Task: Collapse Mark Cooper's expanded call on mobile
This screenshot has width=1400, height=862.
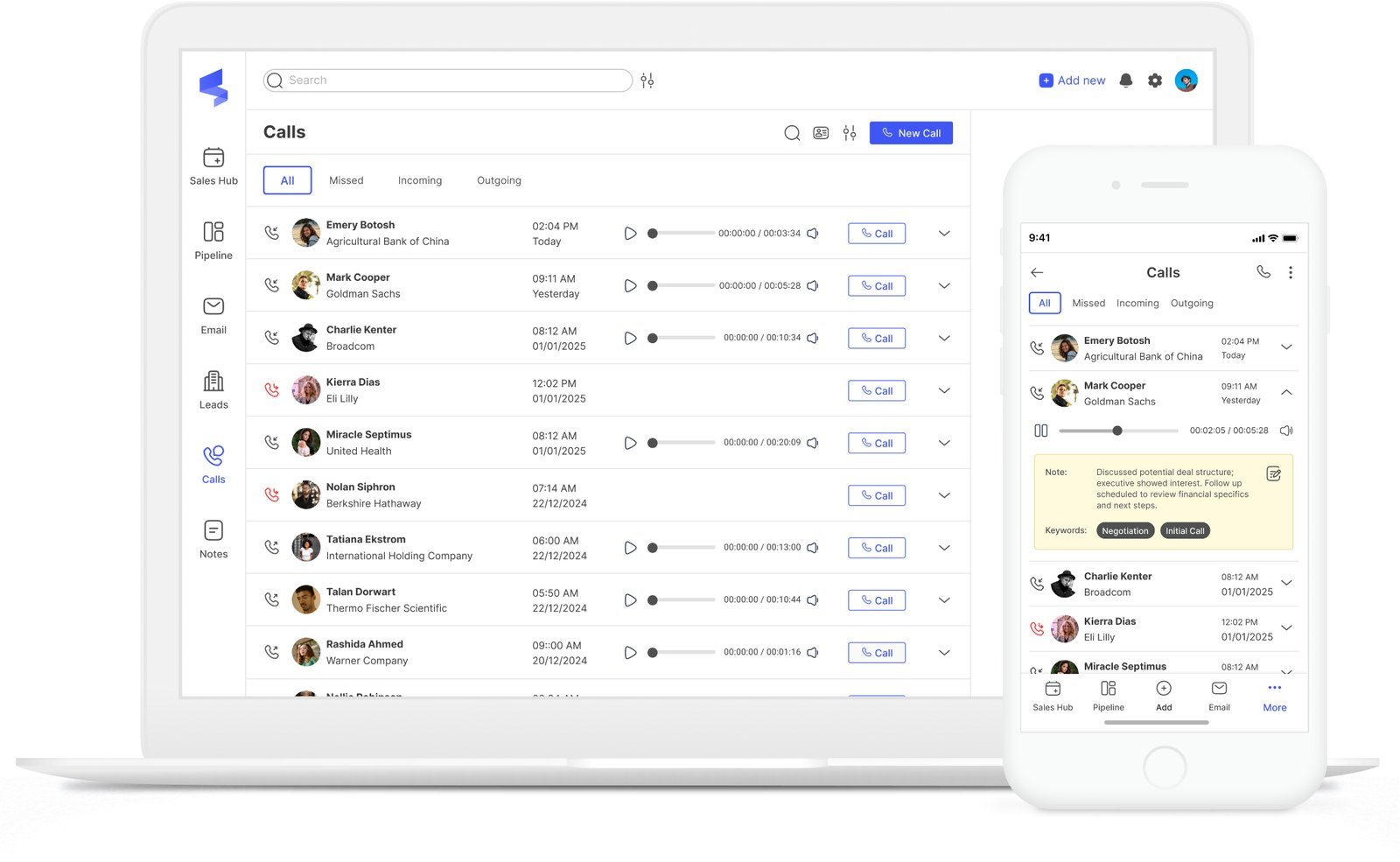Action: click(1286, 392)
